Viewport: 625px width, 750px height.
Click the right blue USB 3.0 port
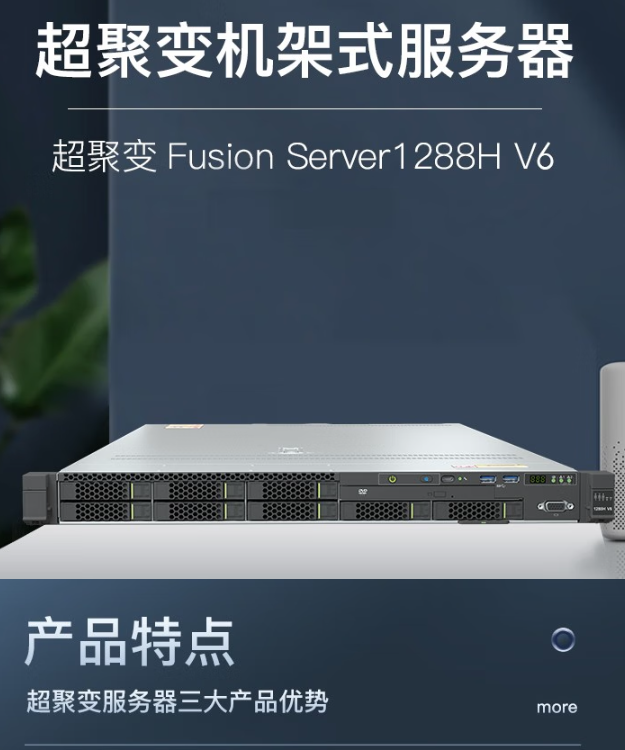point(511,479)
